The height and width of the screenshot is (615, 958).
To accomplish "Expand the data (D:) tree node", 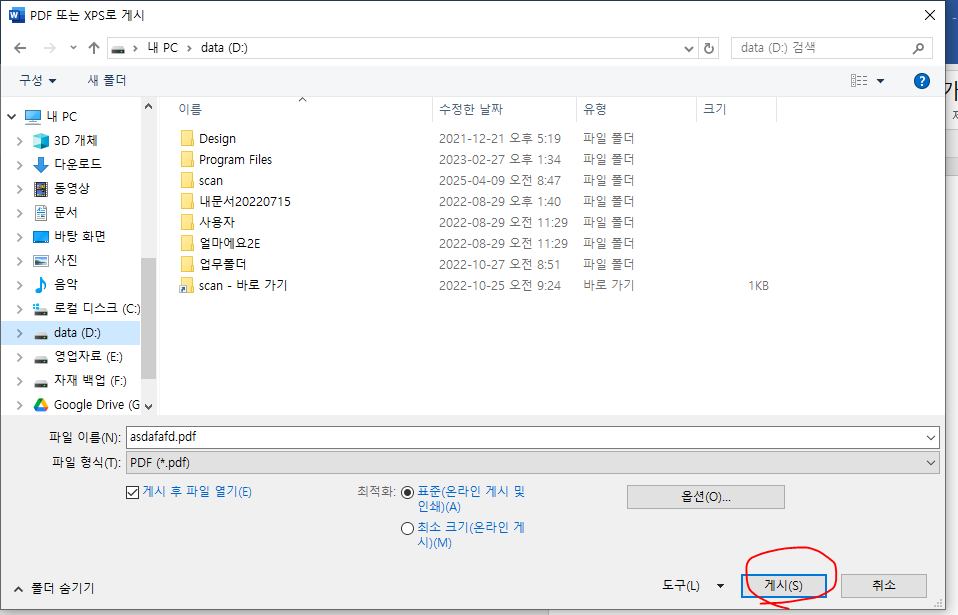I will point(20,333).
